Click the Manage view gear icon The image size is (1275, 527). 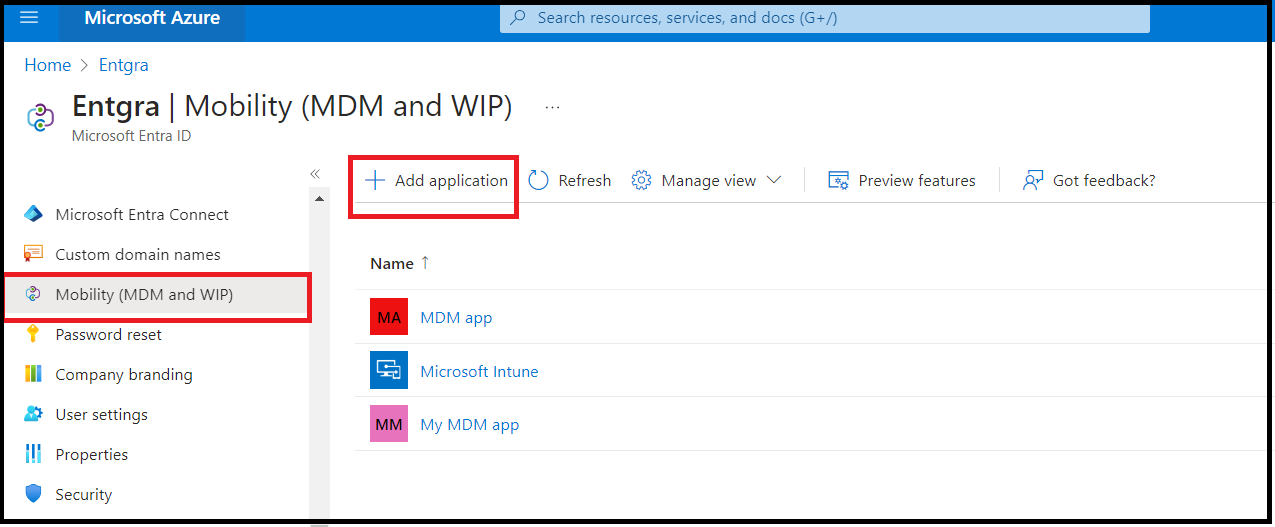coord(641,180)
